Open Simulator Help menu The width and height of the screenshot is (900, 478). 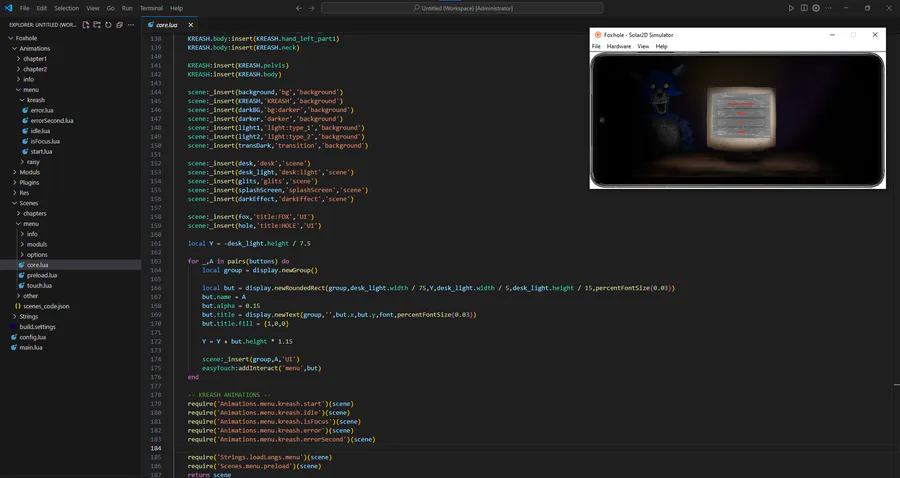(661, 46)
